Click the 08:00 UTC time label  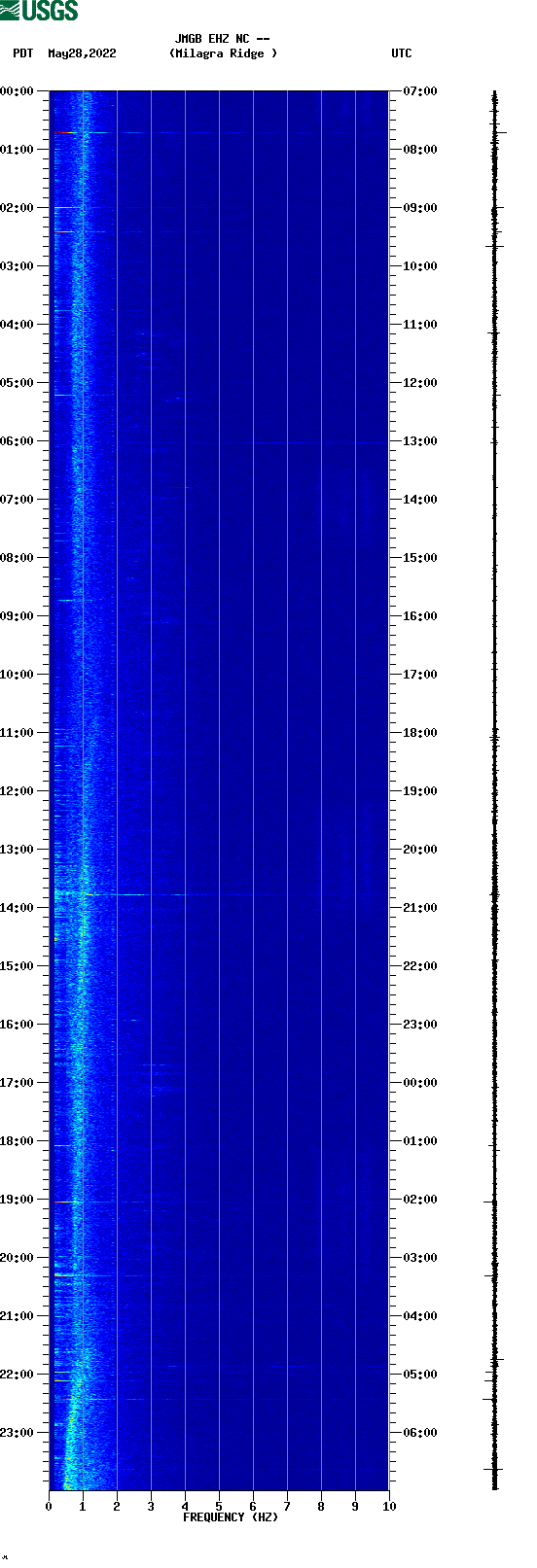click(419, 150)
